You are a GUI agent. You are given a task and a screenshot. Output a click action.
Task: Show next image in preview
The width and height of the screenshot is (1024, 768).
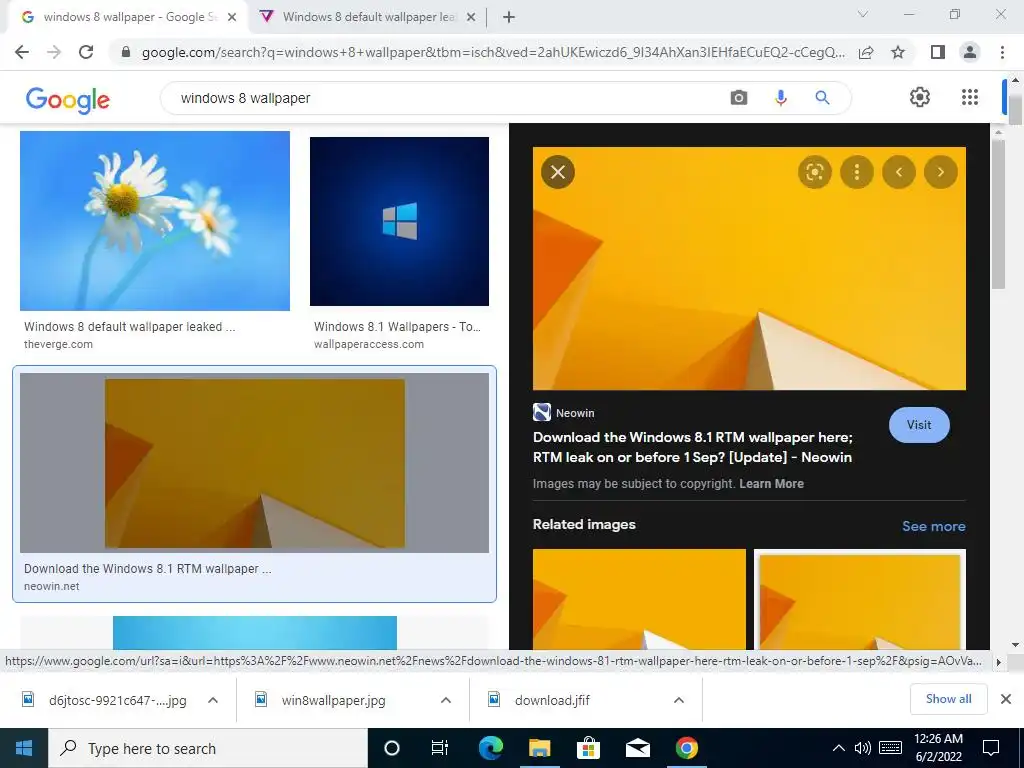point(940,172)
